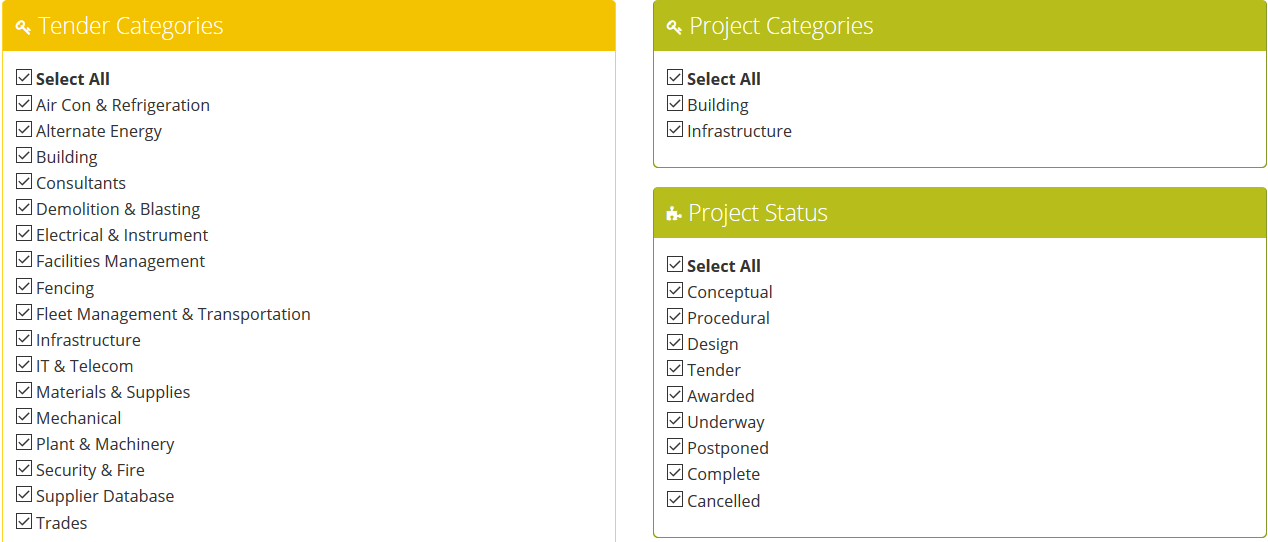Toggle the Supplier Database checkbox
This screenshot has height=542, width=1268.
pos(24,494)
